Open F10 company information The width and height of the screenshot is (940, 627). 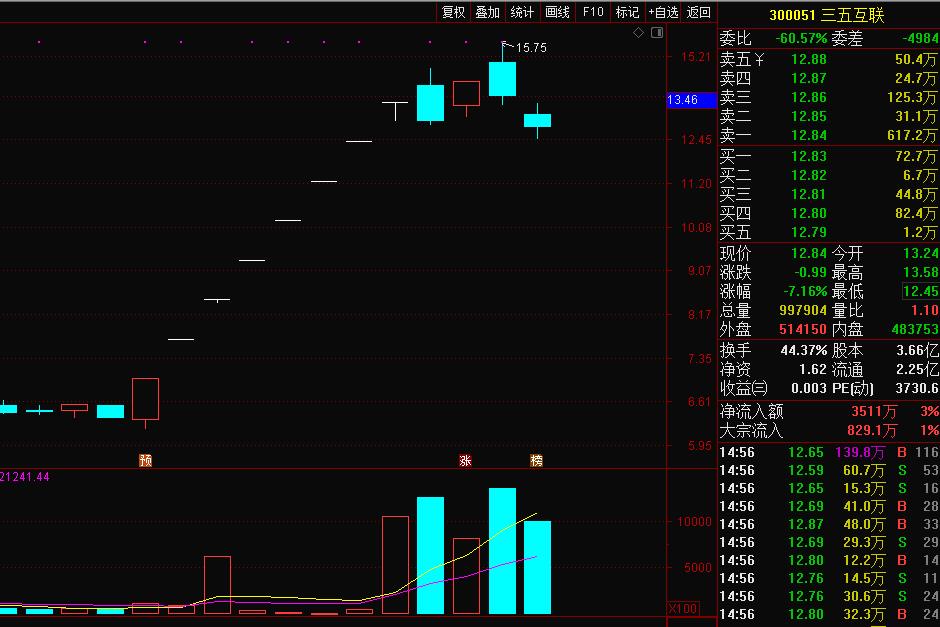click(x=593, y=12)
